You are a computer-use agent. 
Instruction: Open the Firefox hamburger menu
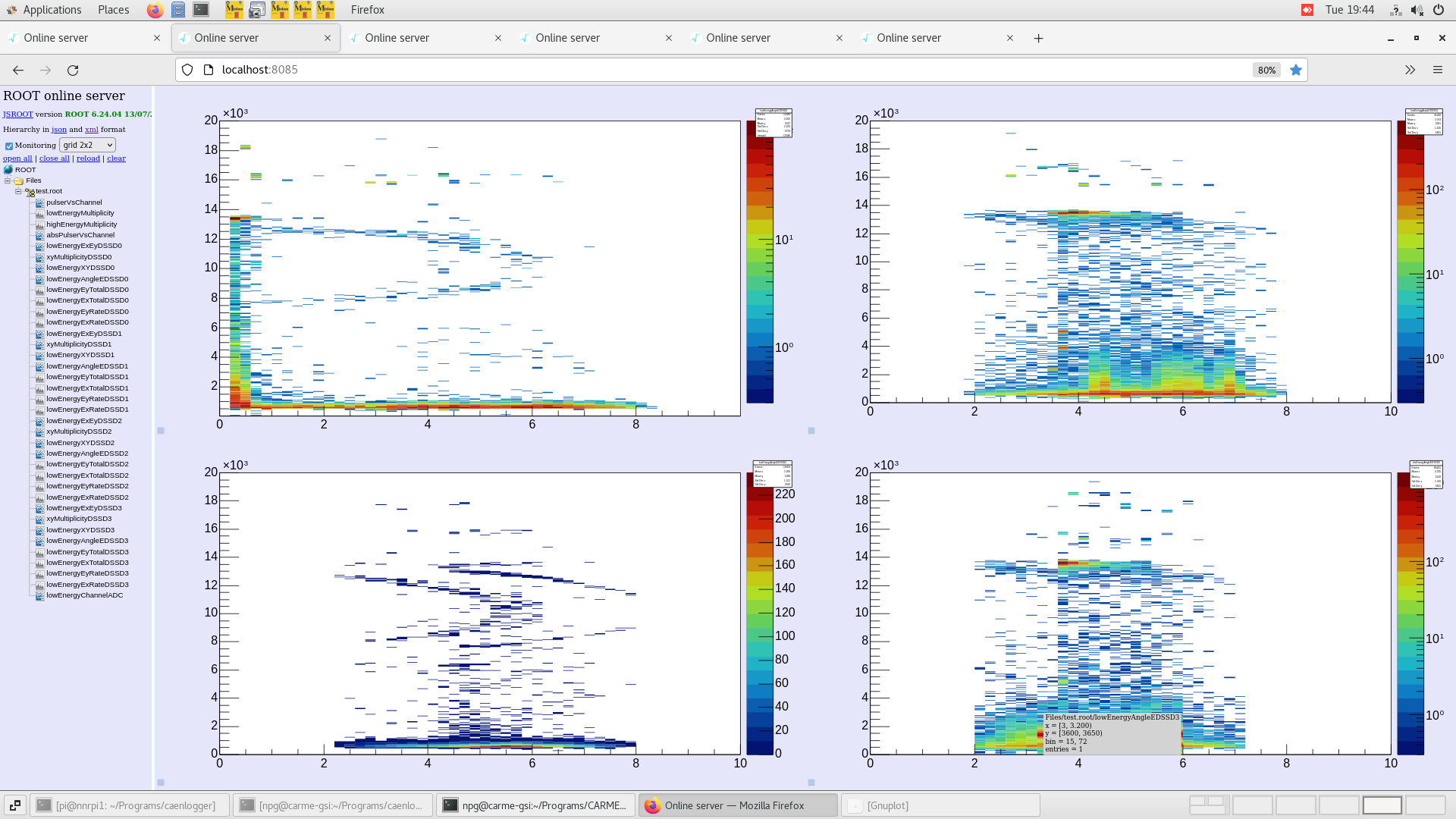[1437, 70]
